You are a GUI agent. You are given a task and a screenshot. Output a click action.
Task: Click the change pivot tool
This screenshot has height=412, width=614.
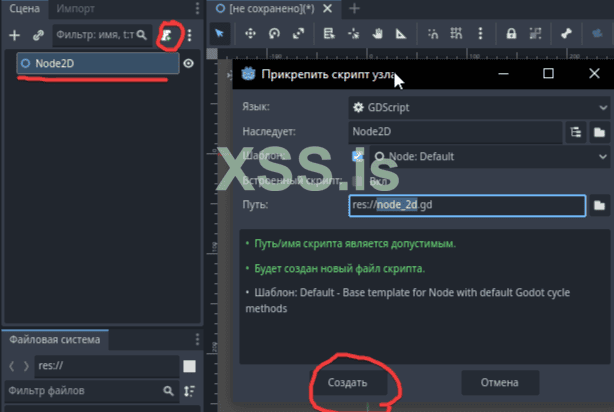click(353, 34)
